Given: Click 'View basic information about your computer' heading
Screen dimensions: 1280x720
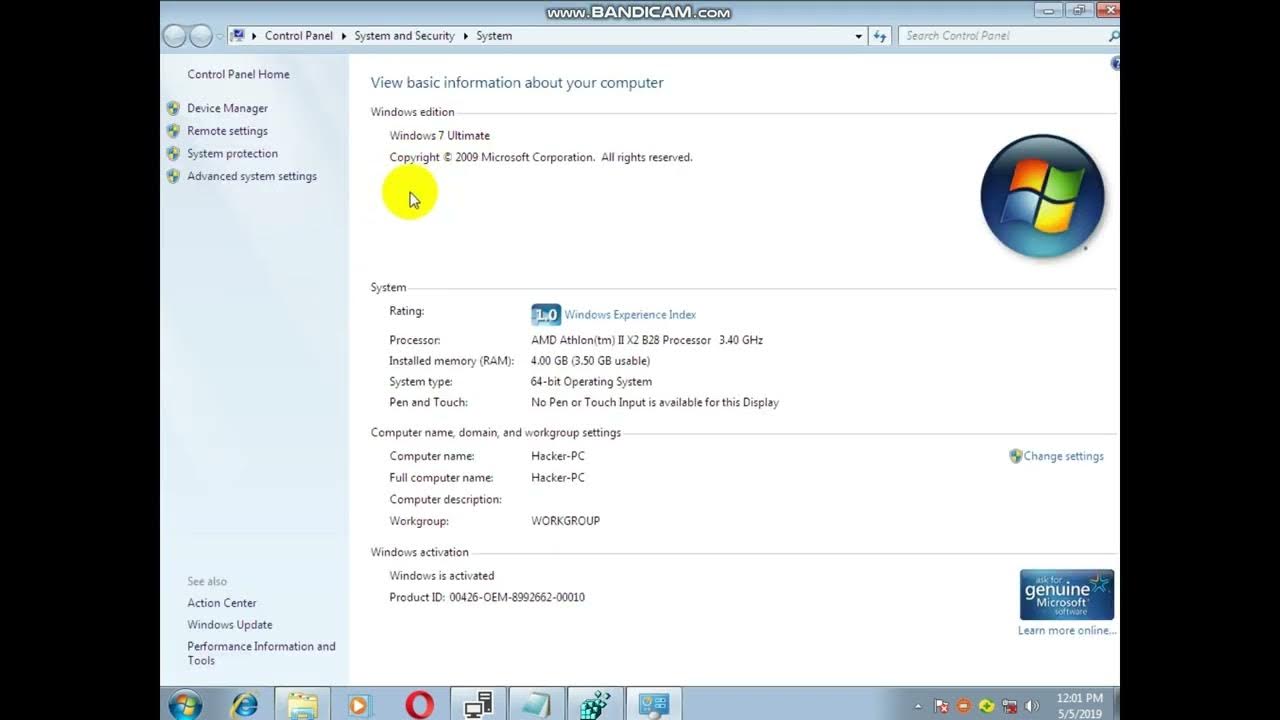Looking at the screenshot, I should pyautogui.click(x=517, y=83).
